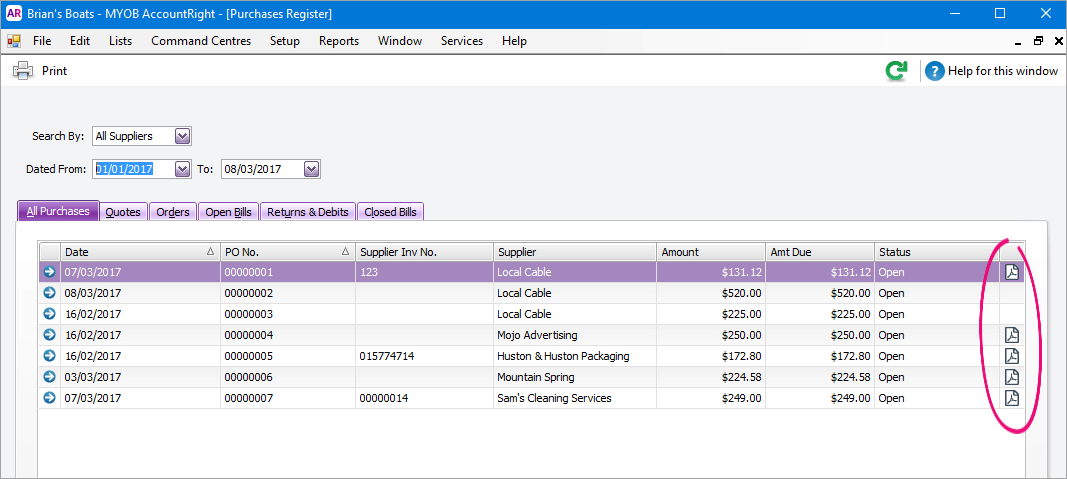Viewport: 1067px width, 479px height.
Task: Open the Command Centres menu
Action: [201, 41]
